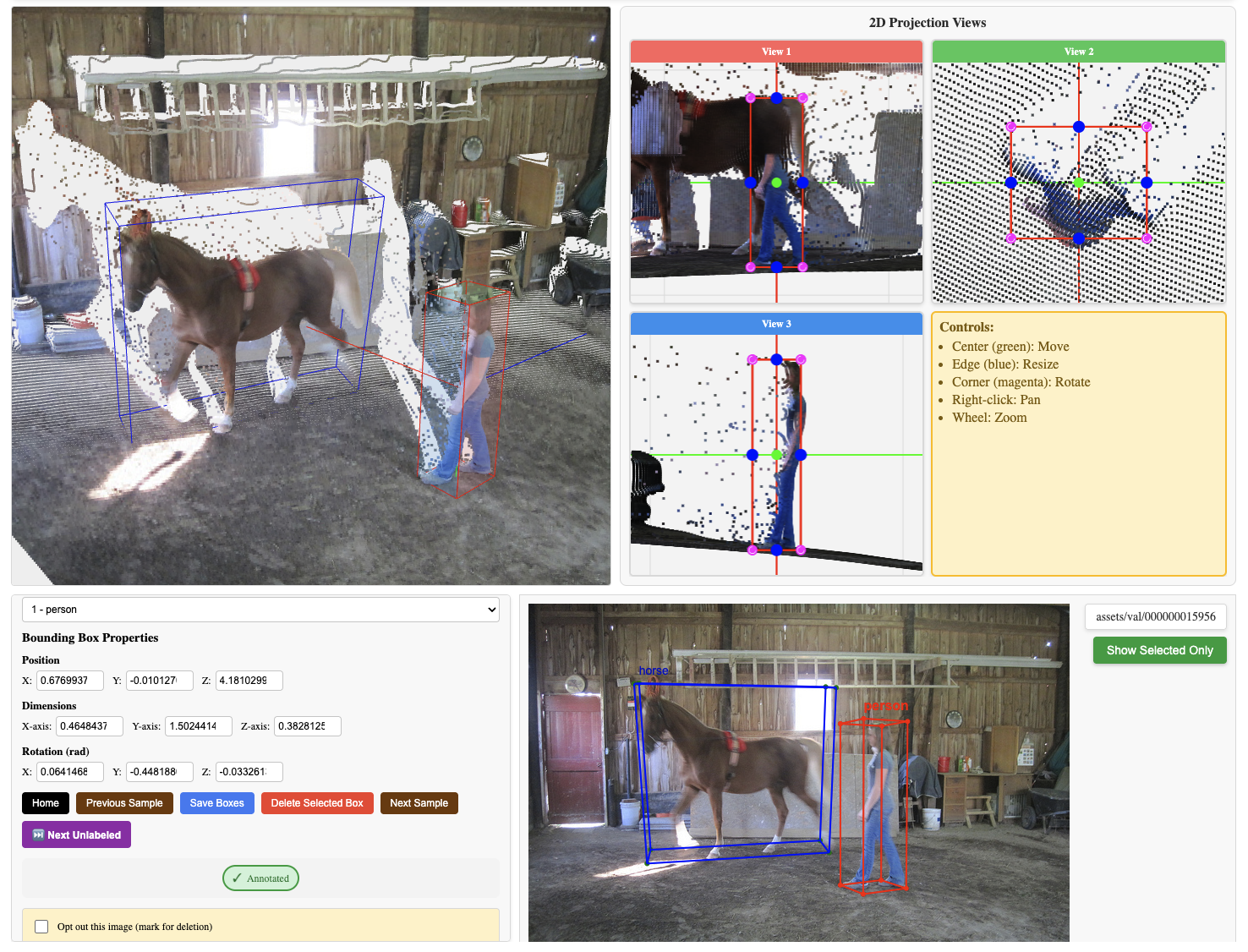Focus the Position X input field
Viewport: 1248px width, 952px height.
pyautogui.click(x=70, y=681)
